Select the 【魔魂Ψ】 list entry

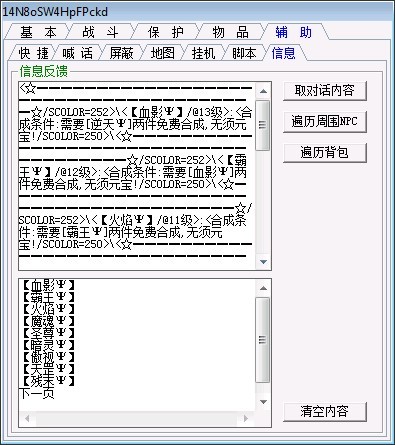click(48, 321)
